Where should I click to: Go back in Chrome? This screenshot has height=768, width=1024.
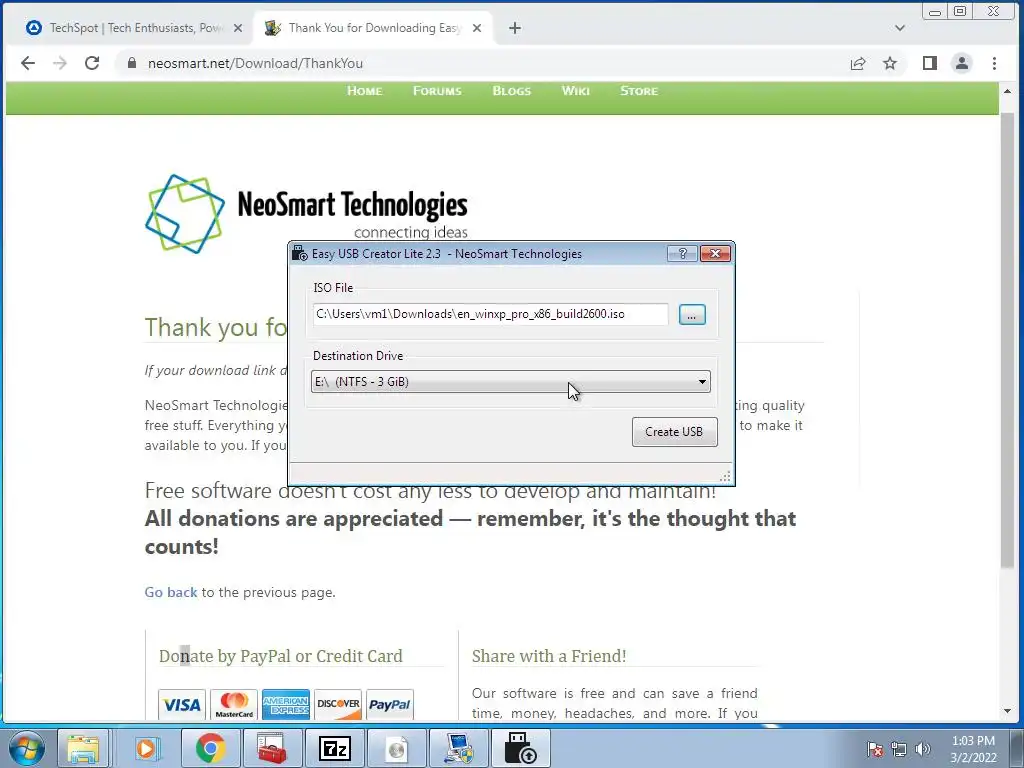pyautogui.click(x=28, y=63)
